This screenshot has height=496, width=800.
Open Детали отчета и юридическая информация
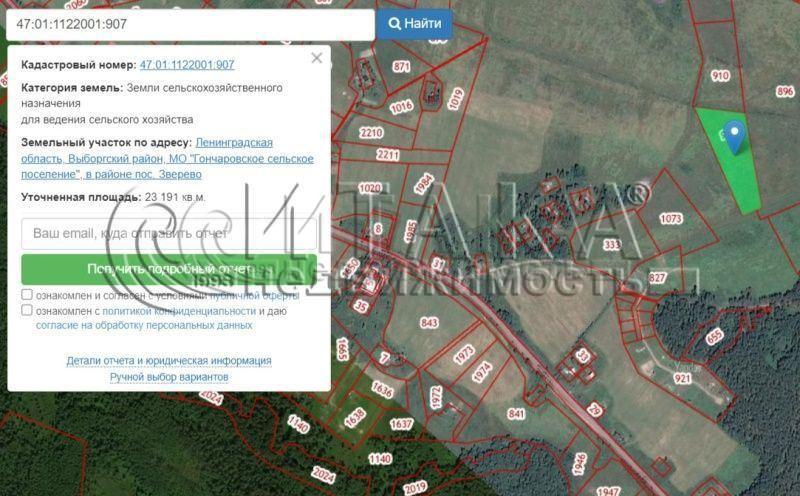(168, 360)
